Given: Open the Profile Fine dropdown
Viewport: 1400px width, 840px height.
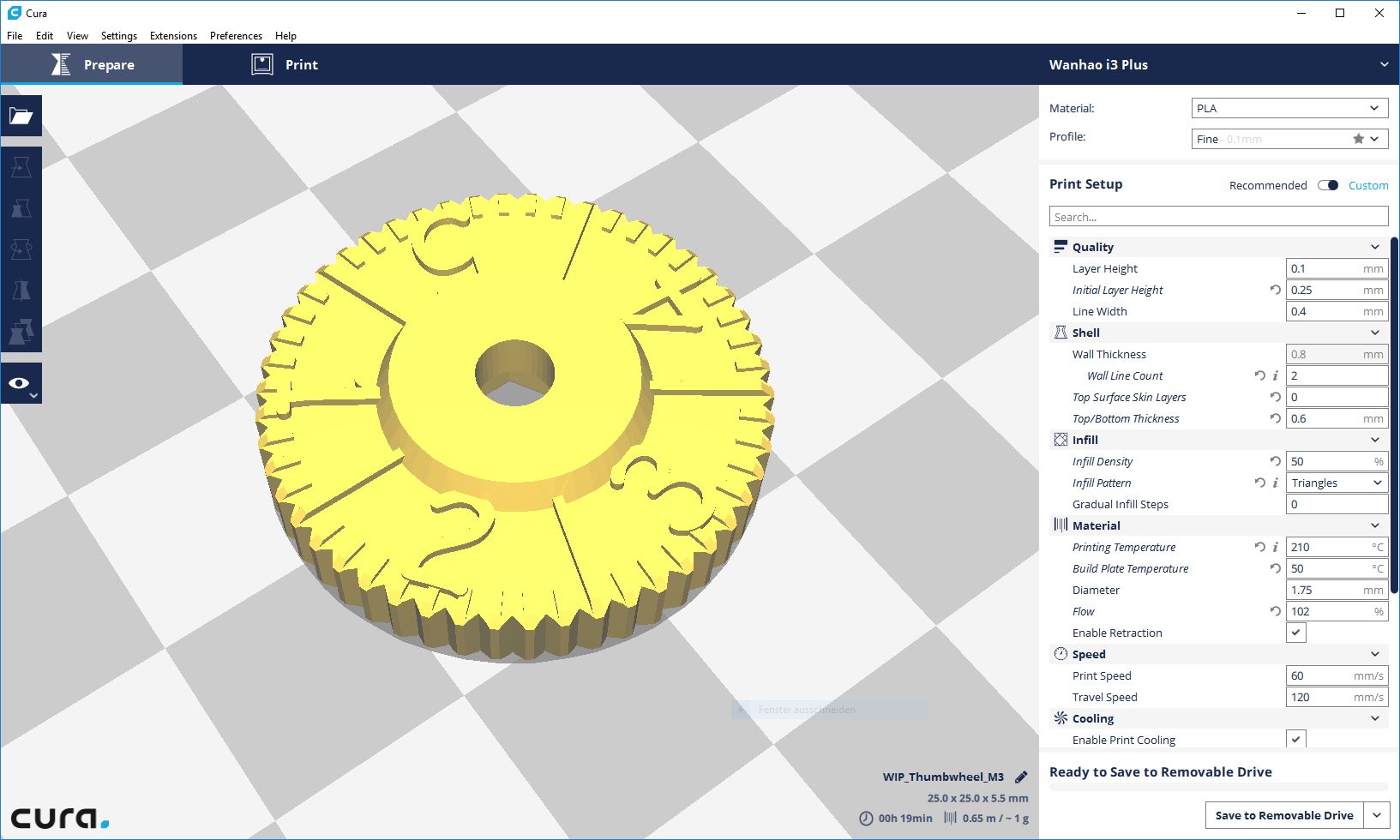Looking at the screenshot, I should click(x=1289, y=139).
